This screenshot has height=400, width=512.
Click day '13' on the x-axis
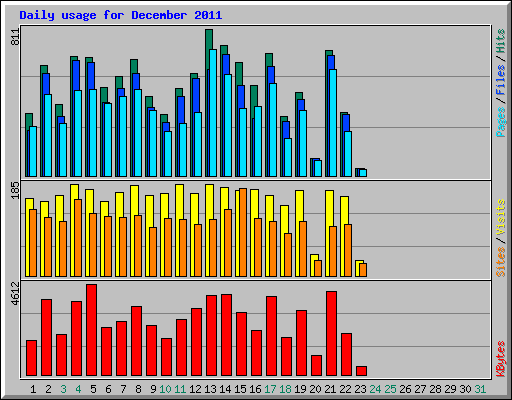point(210,389)
